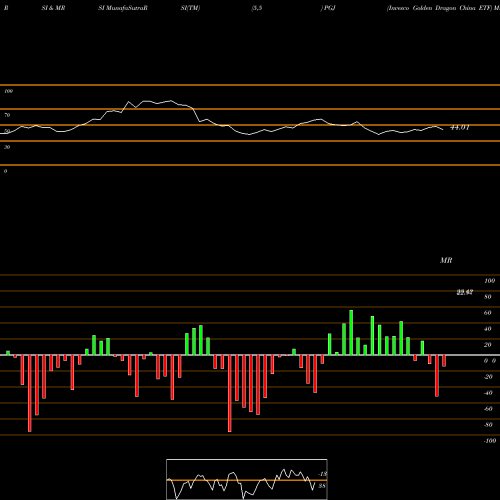This screenshot has height=500, width=500.
Task: Click the RSI value 44.01 label
Action: (x=460, y=127)
